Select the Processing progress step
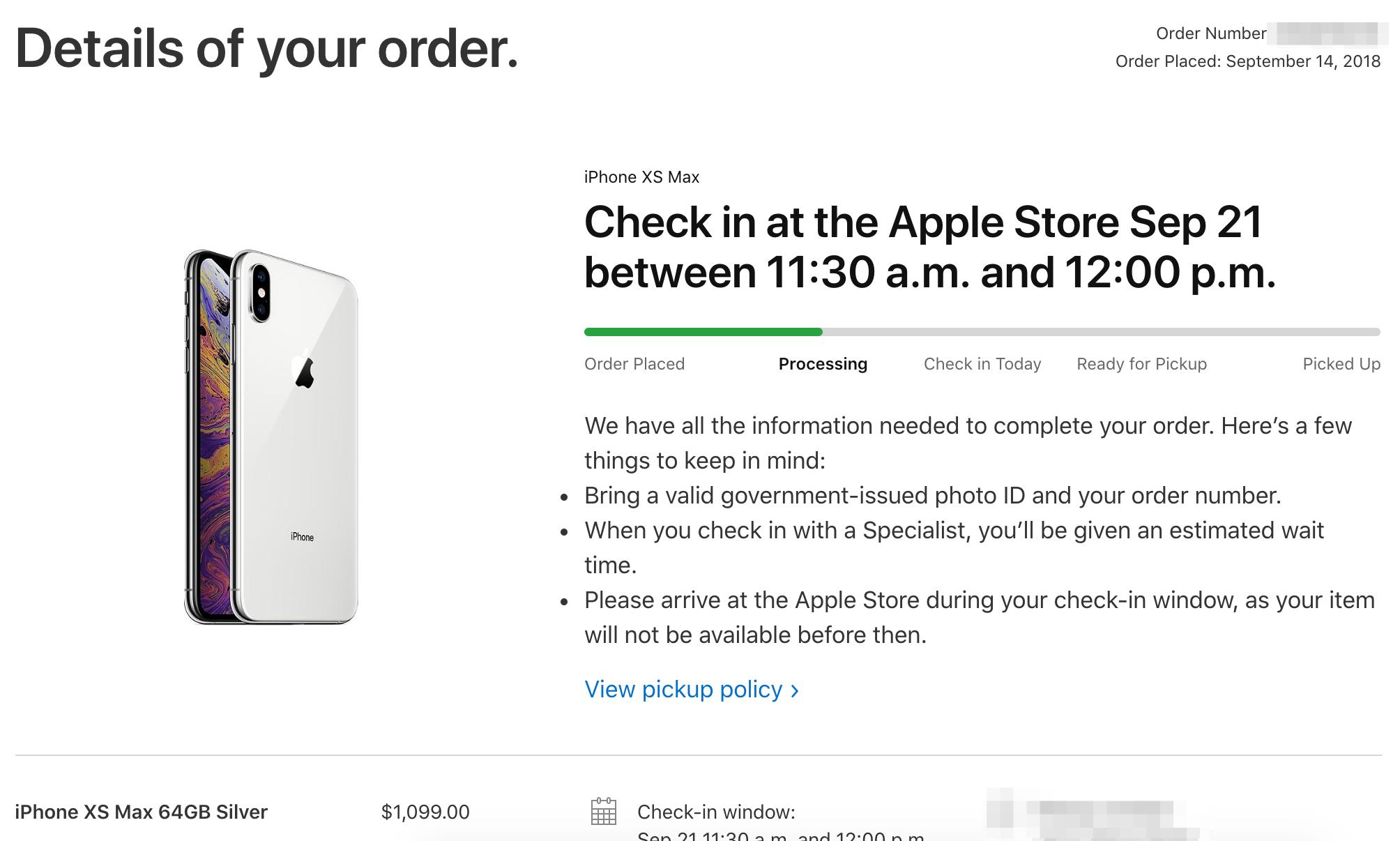The height and width of the screenshot is (841, 1400). tap(823, 364)
